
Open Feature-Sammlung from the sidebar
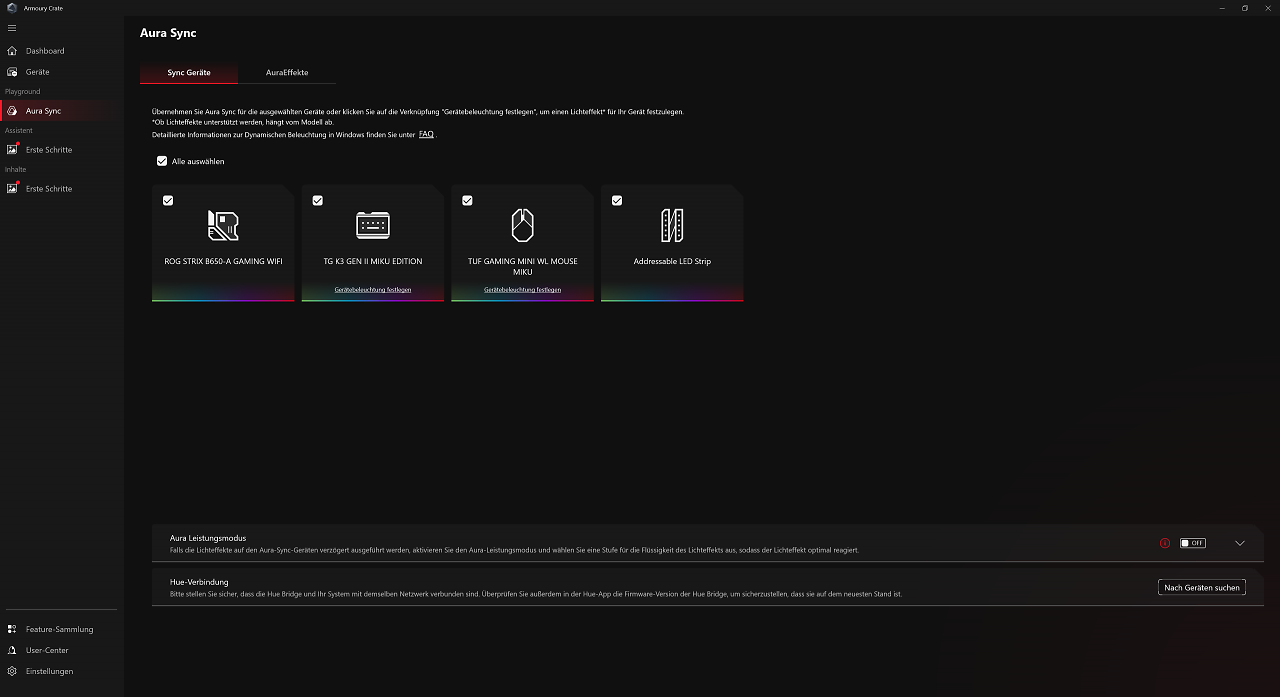click(x=59, y=629)
